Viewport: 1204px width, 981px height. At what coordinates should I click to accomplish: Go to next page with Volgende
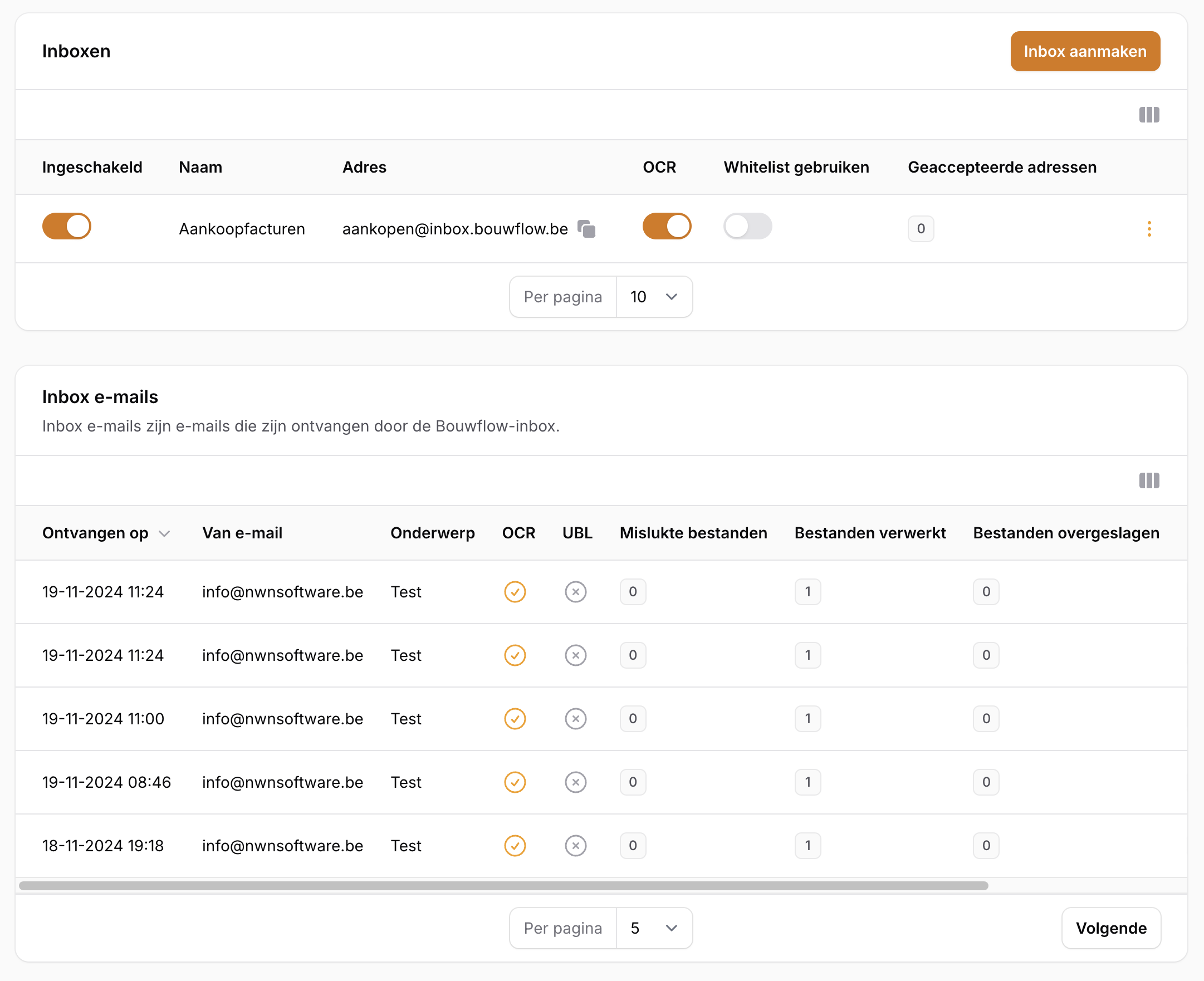[x=1110, y=928]
